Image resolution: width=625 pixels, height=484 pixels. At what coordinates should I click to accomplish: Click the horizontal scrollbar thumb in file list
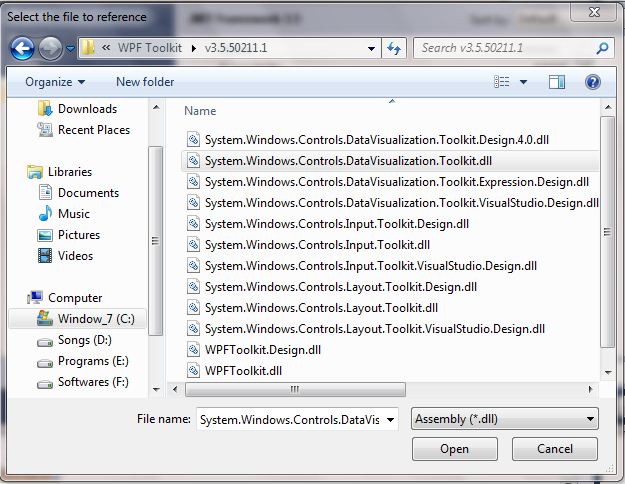point(295,389)
